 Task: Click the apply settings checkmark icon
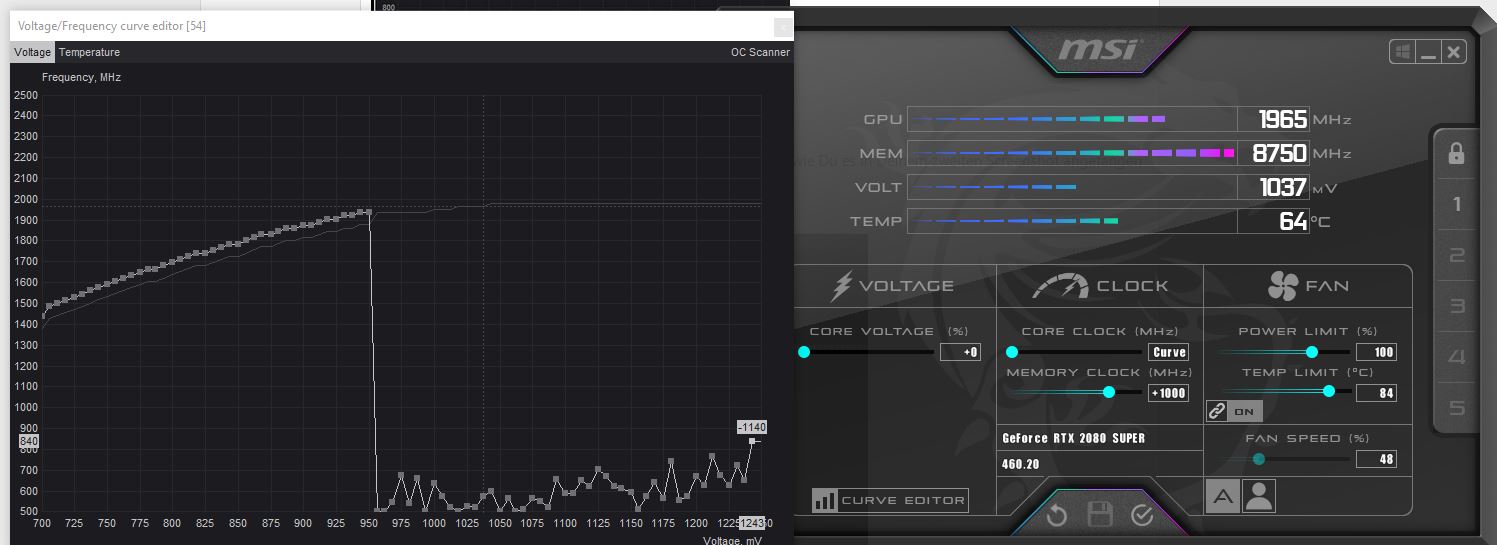1142,515
